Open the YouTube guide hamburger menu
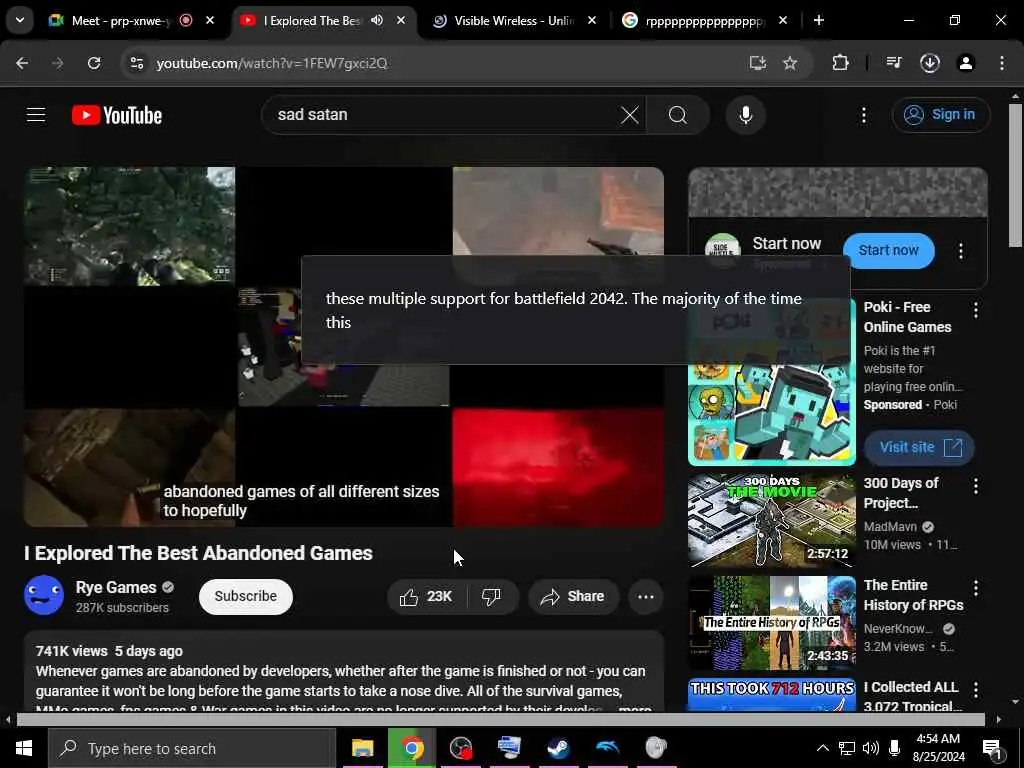Viewport: 1024px width, 768px height. [36, 115]
